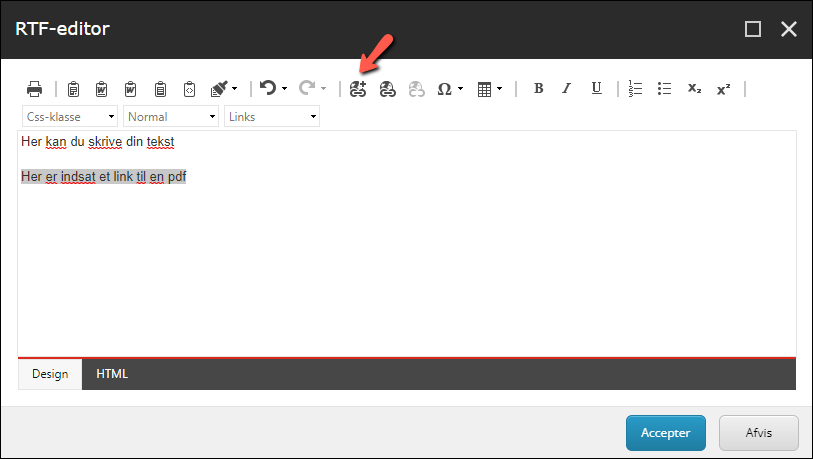The width and height of the screenshot is (813, 459).
Task: Toggle superscript formatting
Action: (723, 89)
